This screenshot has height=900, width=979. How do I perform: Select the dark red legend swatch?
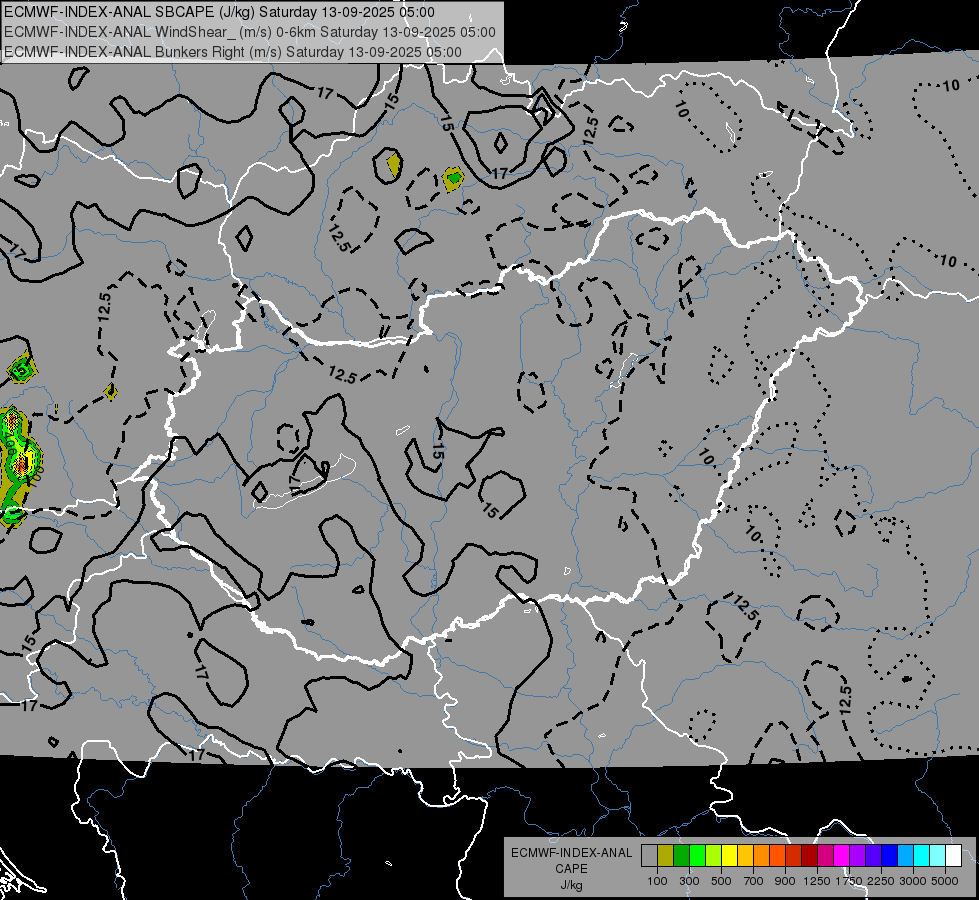809,856
